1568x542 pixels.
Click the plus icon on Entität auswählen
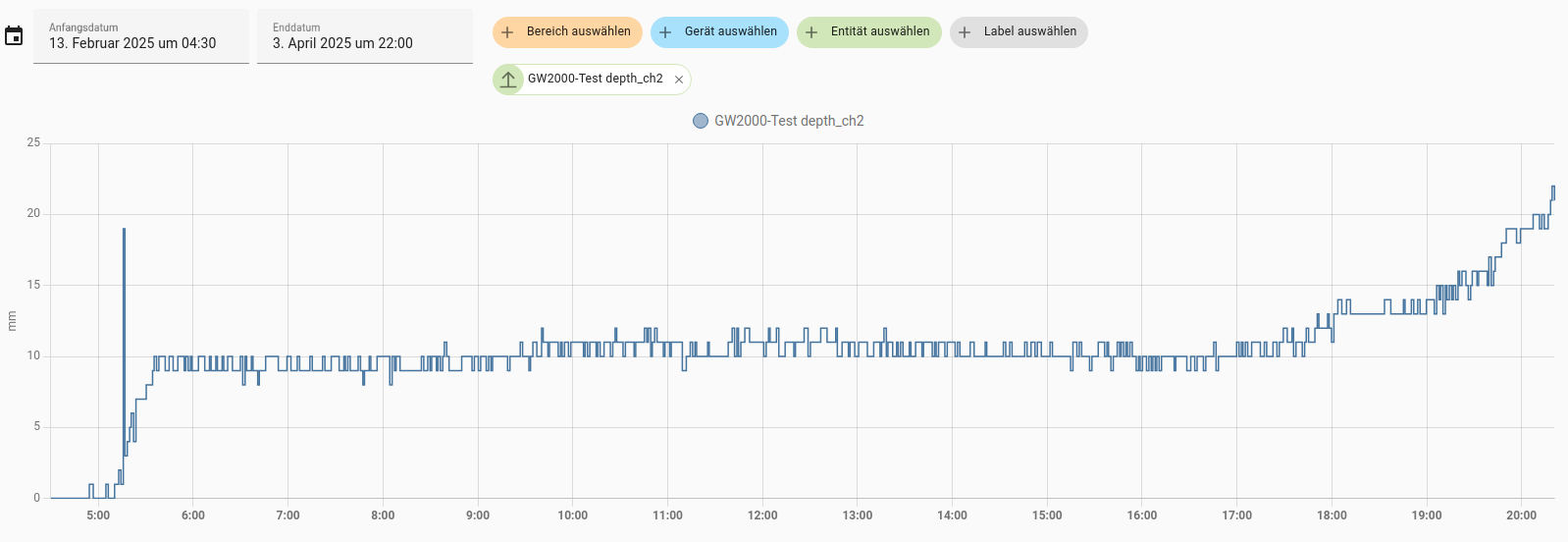point(811,32)
